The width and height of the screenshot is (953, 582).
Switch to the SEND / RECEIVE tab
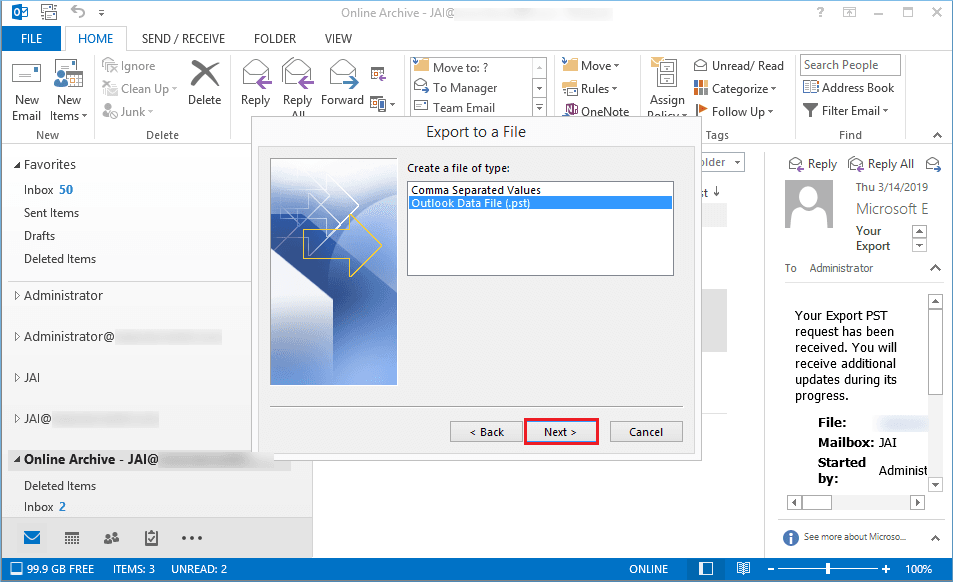pyautogui.click(x=184, y=39)
